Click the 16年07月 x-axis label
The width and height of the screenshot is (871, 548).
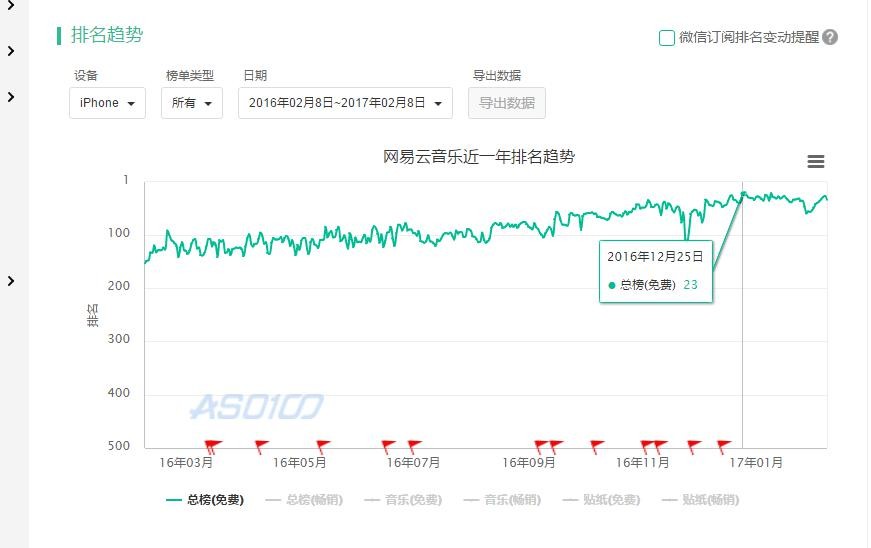point(413,462)
